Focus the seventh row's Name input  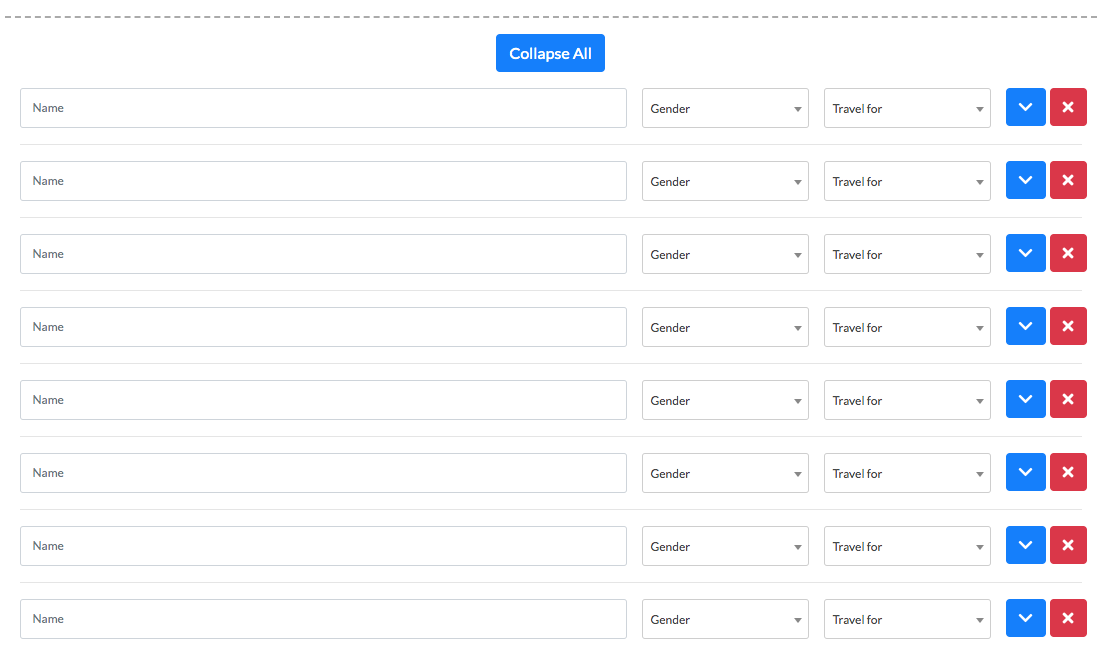pos(323,547)
